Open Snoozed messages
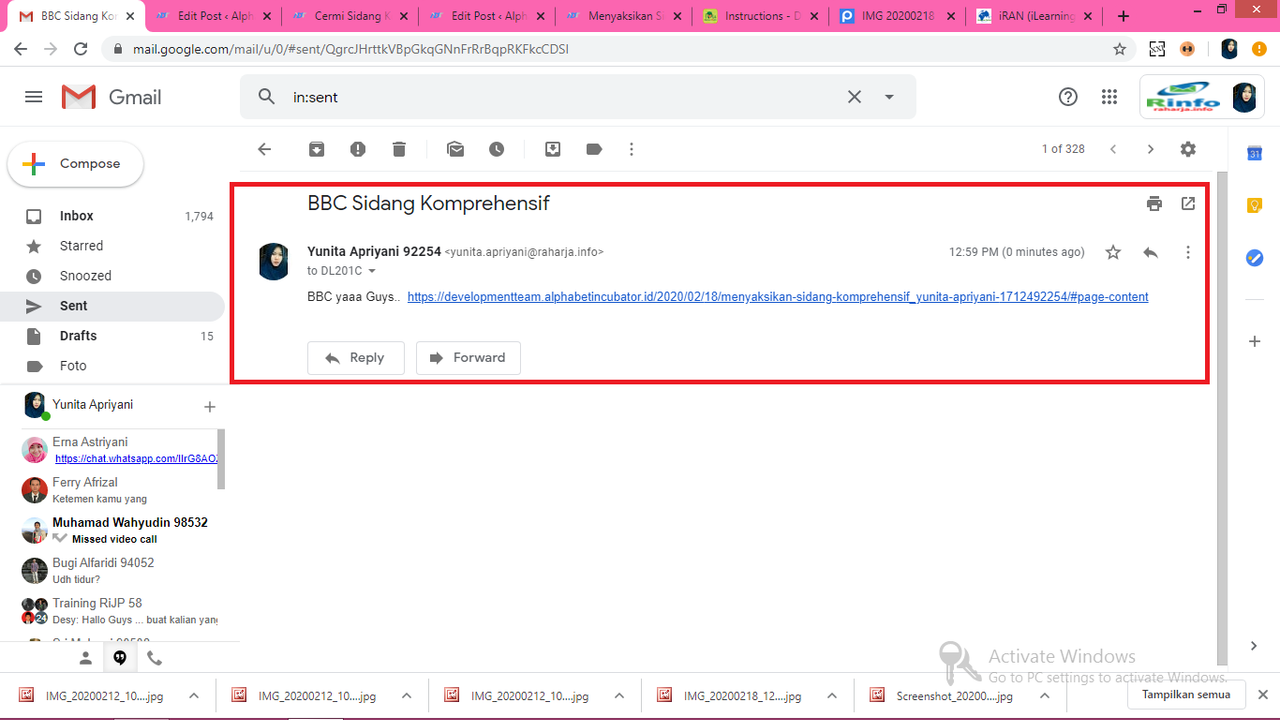The height and width of the screenshot is (720, 1280). (112, 276)
